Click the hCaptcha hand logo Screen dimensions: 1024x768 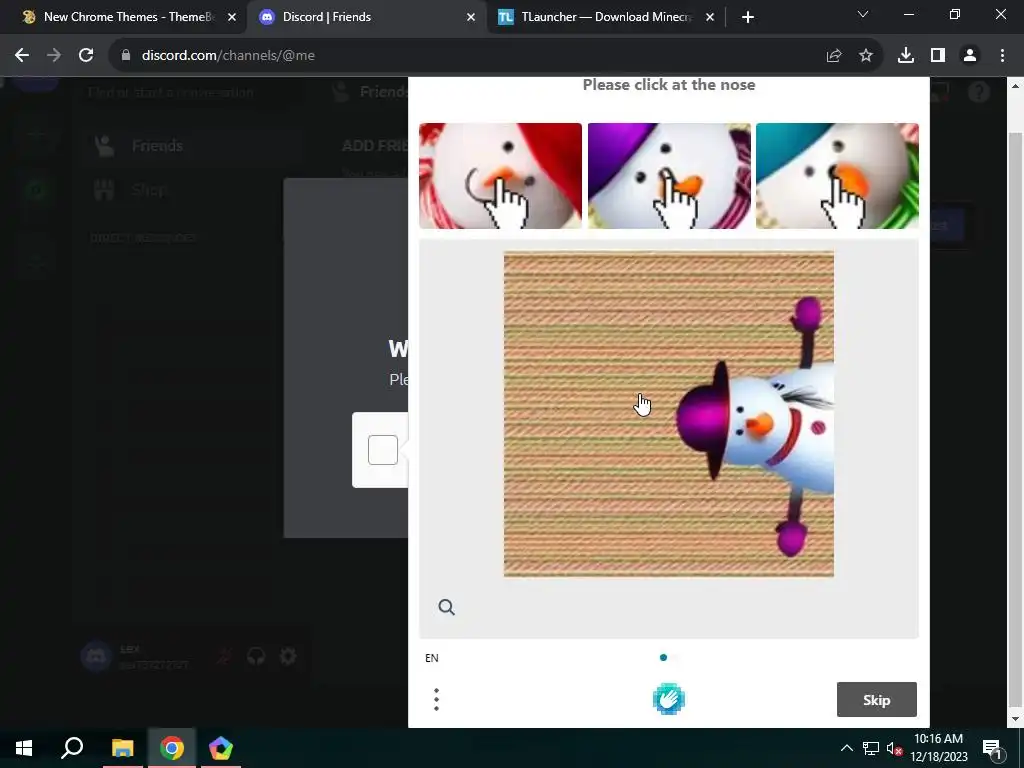(x=669, y=699)
